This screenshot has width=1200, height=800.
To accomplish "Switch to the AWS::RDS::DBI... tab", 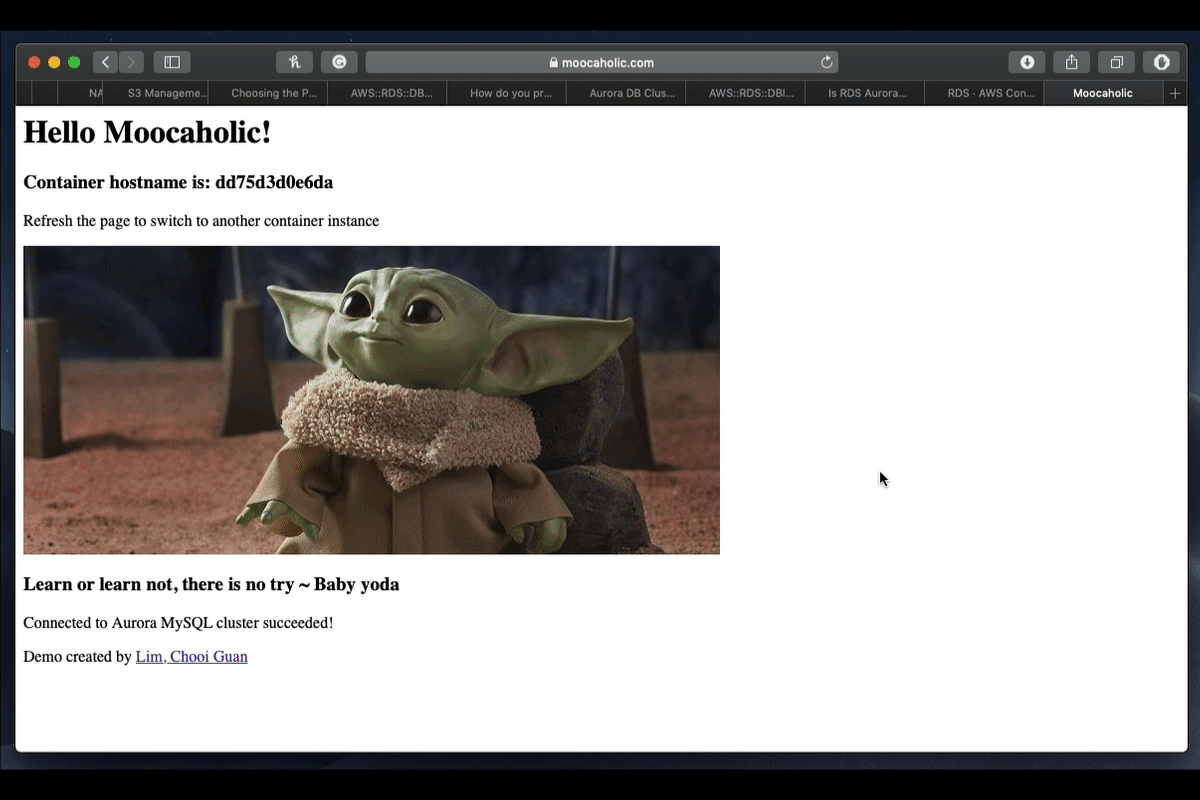I will pos(745,93).
